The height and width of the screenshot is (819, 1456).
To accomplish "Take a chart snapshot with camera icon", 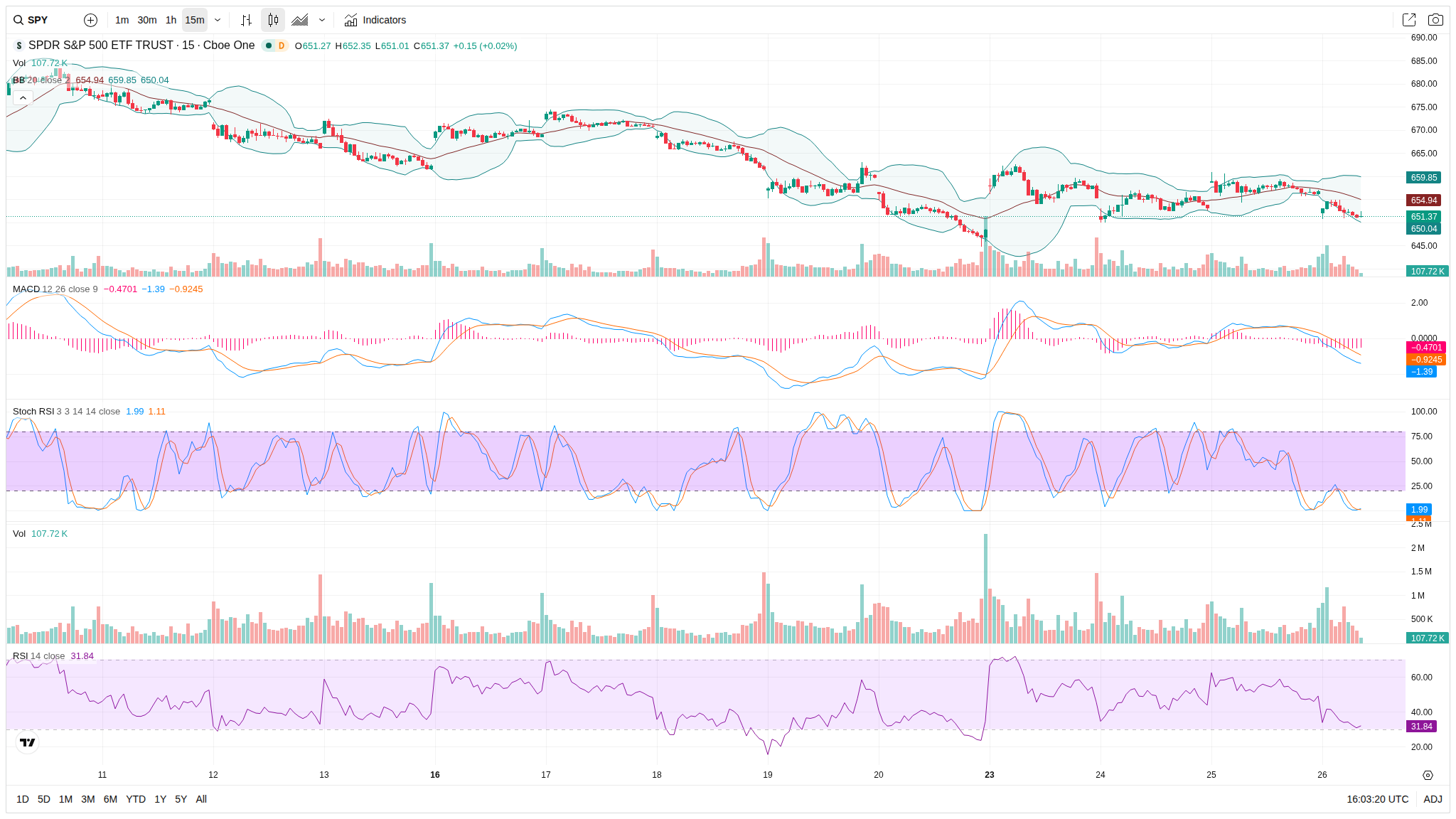I will click(1435, 20).
